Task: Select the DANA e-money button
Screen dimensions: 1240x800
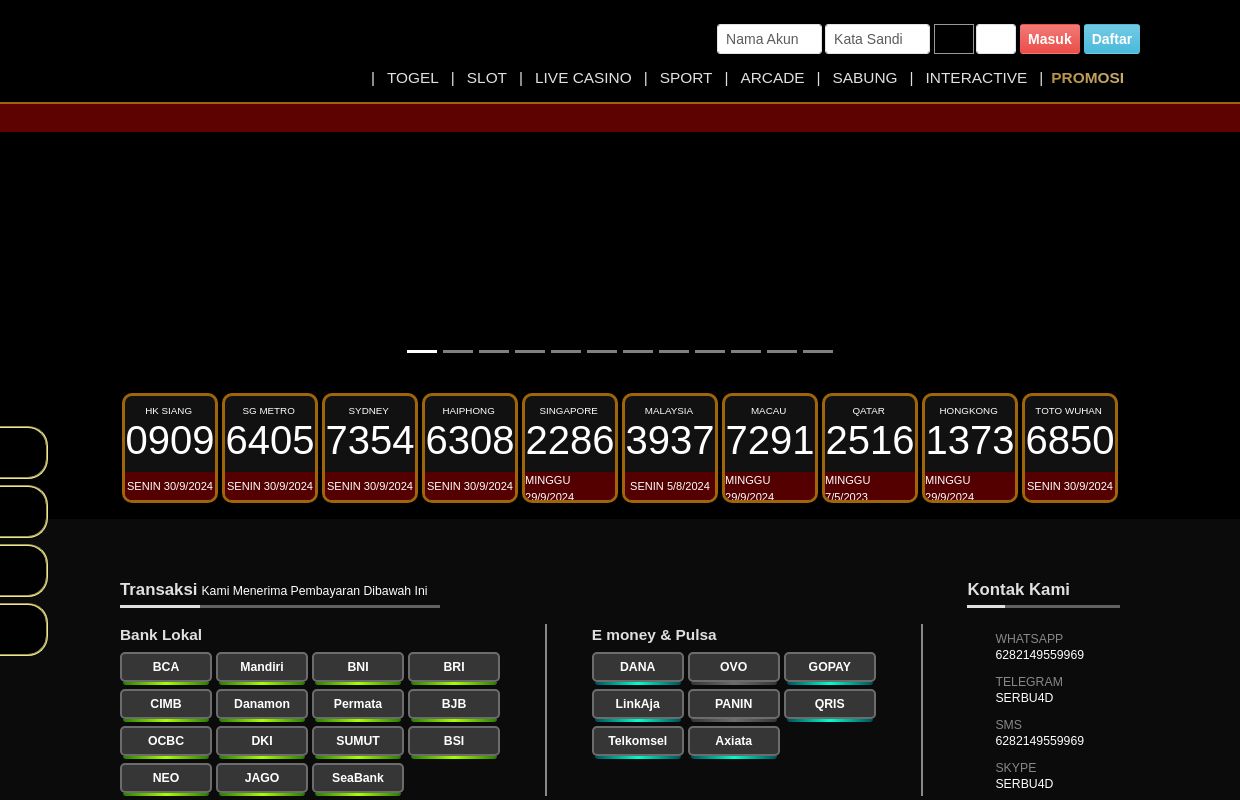Action: tap(638, 667)
